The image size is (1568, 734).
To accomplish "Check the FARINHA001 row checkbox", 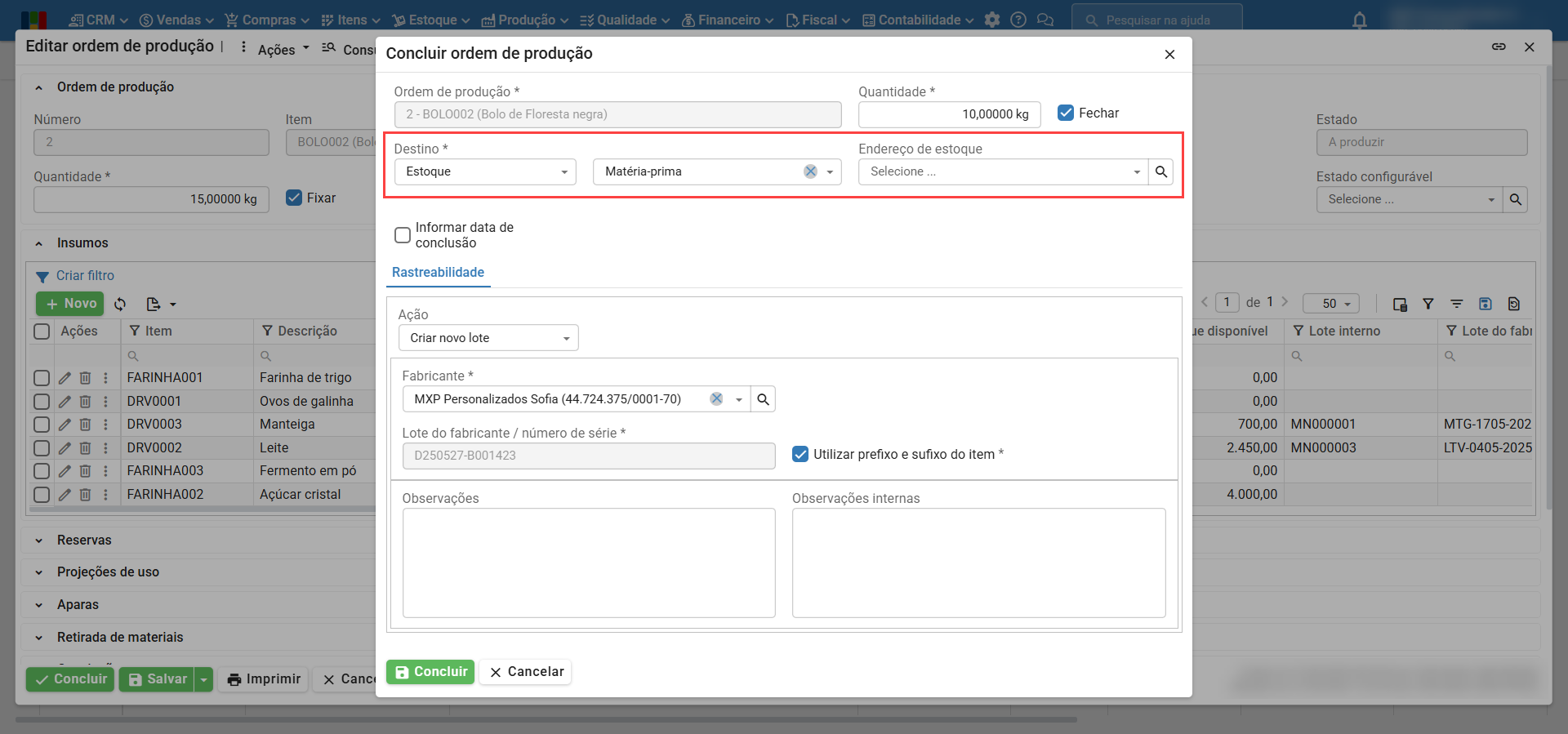I will (x=42, y=378).
